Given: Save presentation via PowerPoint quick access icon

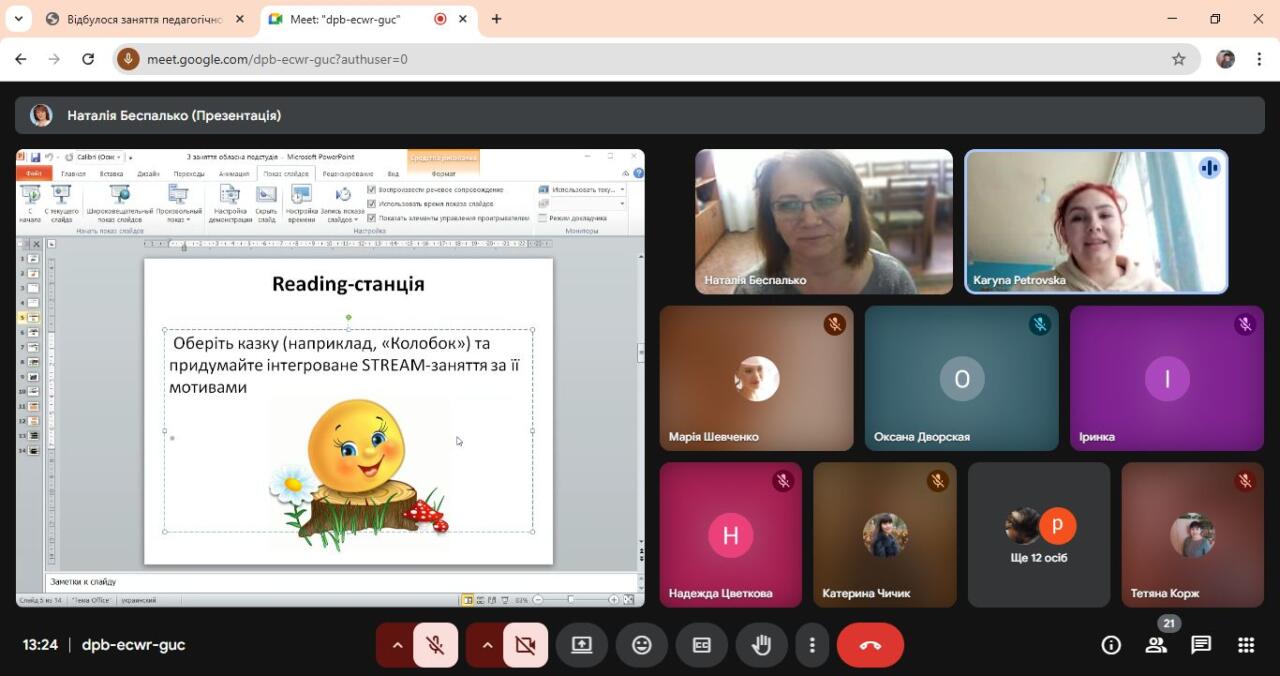Looking at the screenshot, I should [35, 157].
